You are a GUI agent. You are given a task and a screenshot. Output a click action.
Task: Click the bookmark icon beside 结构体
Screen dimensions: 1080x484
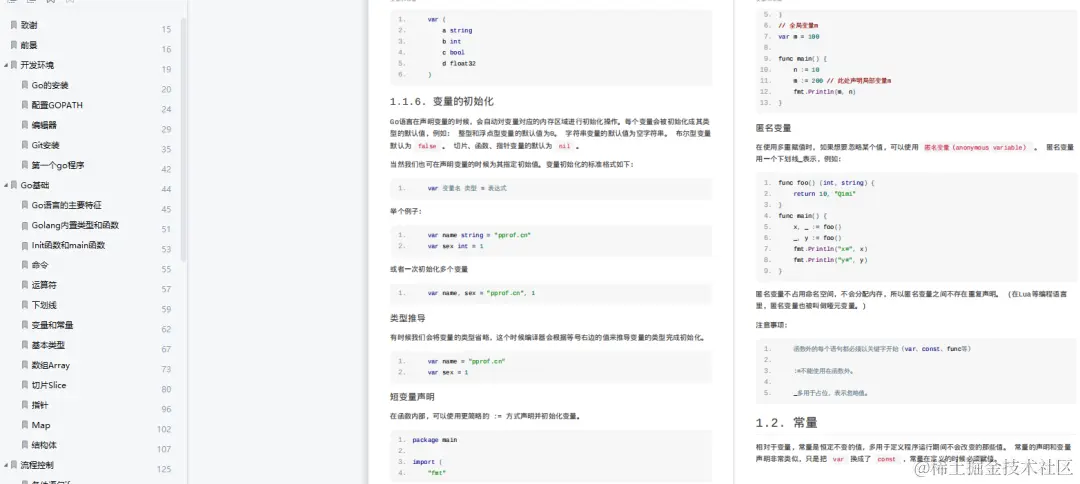pyautogui.click(x=25, y=445)
